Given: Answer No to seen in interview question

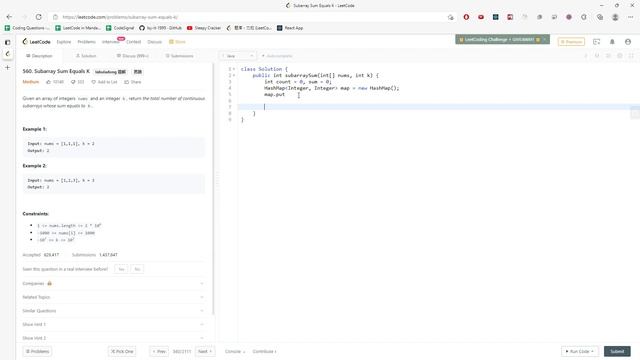Looking at the screenshot, I should click(137, 269).
